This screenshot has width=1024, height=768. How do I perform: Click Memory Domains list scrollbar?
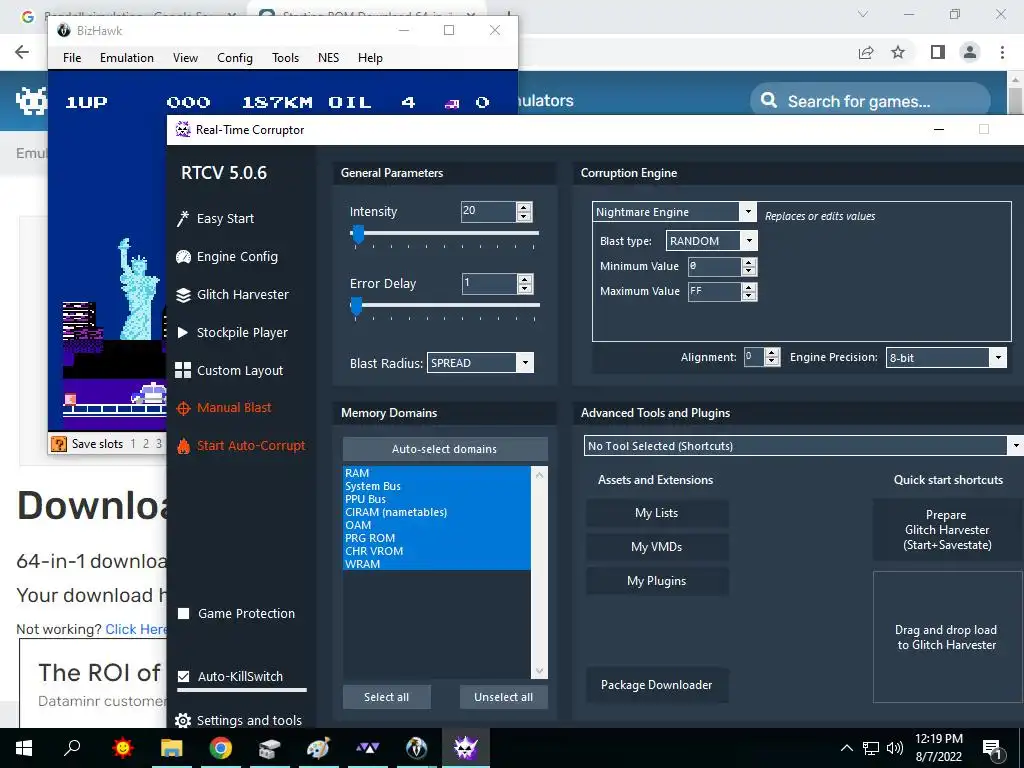pos(539,572)
